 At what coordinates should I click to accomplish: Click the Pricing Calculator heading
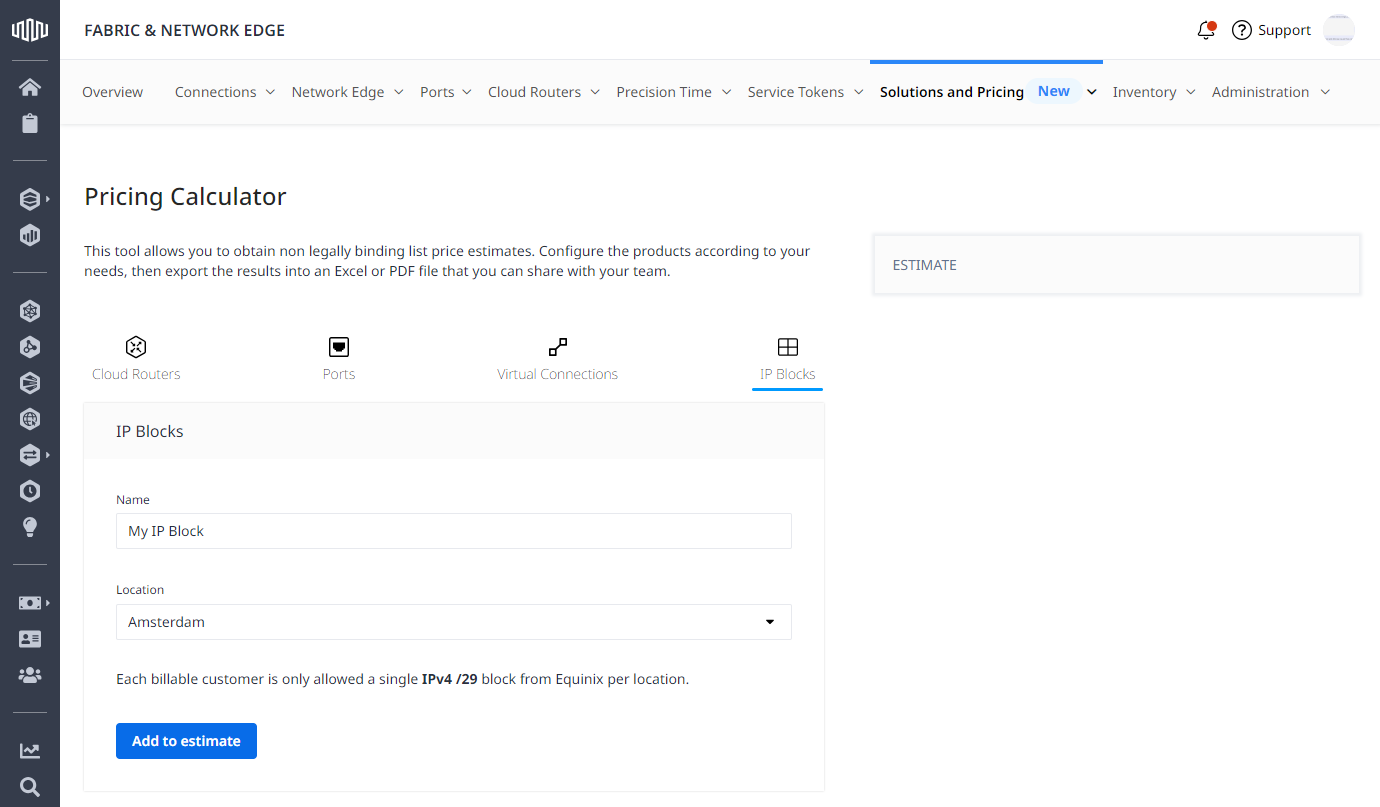[x=185, y=196]
